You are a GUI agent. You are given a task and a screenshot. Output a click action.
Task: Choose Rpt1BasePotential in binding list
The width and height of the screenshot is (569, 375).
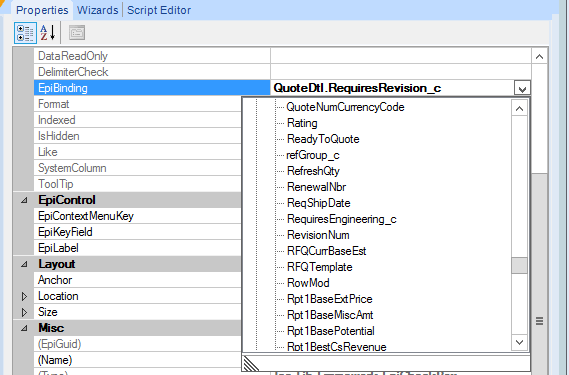[331, 331]
